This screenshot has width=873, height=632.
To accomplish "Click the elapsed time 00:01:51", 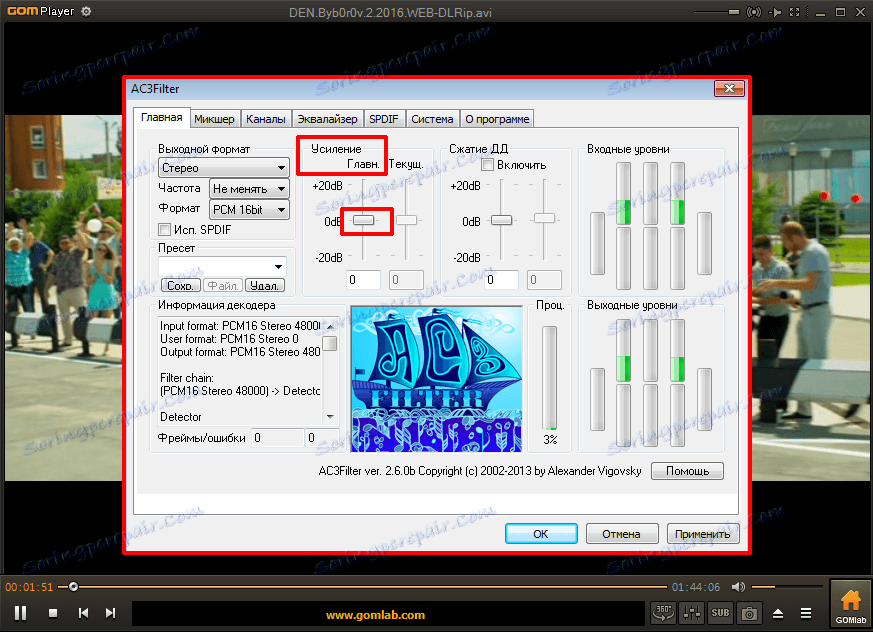I will tap(29, 587).
